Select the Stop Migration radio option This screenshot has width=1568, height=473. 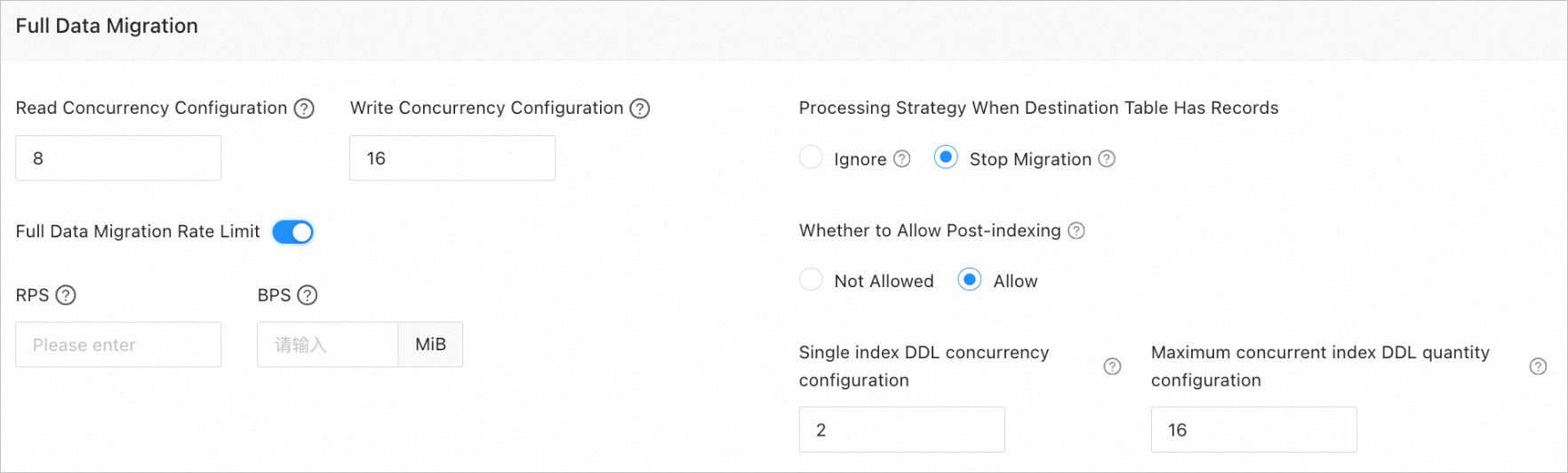946,157
